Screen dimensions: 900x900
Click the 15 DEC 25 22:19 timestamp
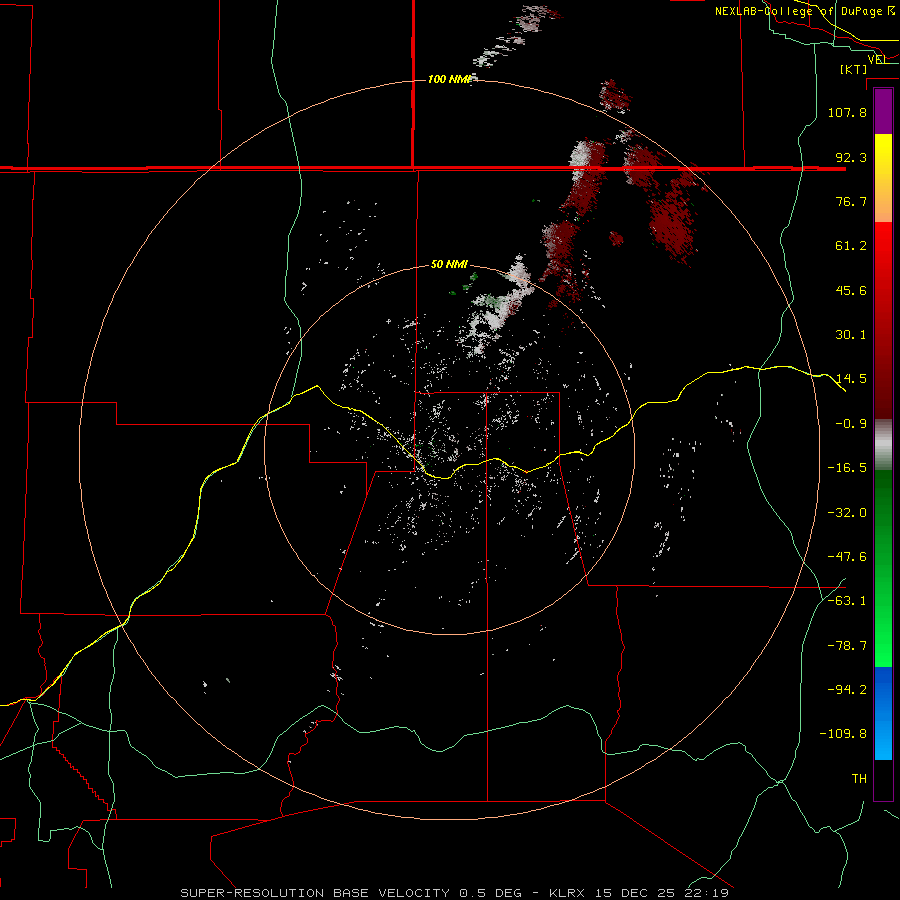[662, 893]
